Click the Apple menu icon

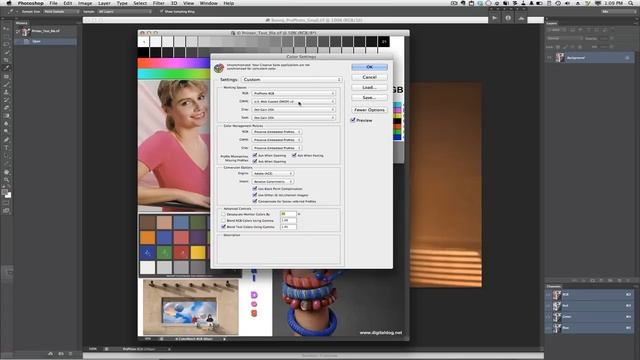click(8, 3)
